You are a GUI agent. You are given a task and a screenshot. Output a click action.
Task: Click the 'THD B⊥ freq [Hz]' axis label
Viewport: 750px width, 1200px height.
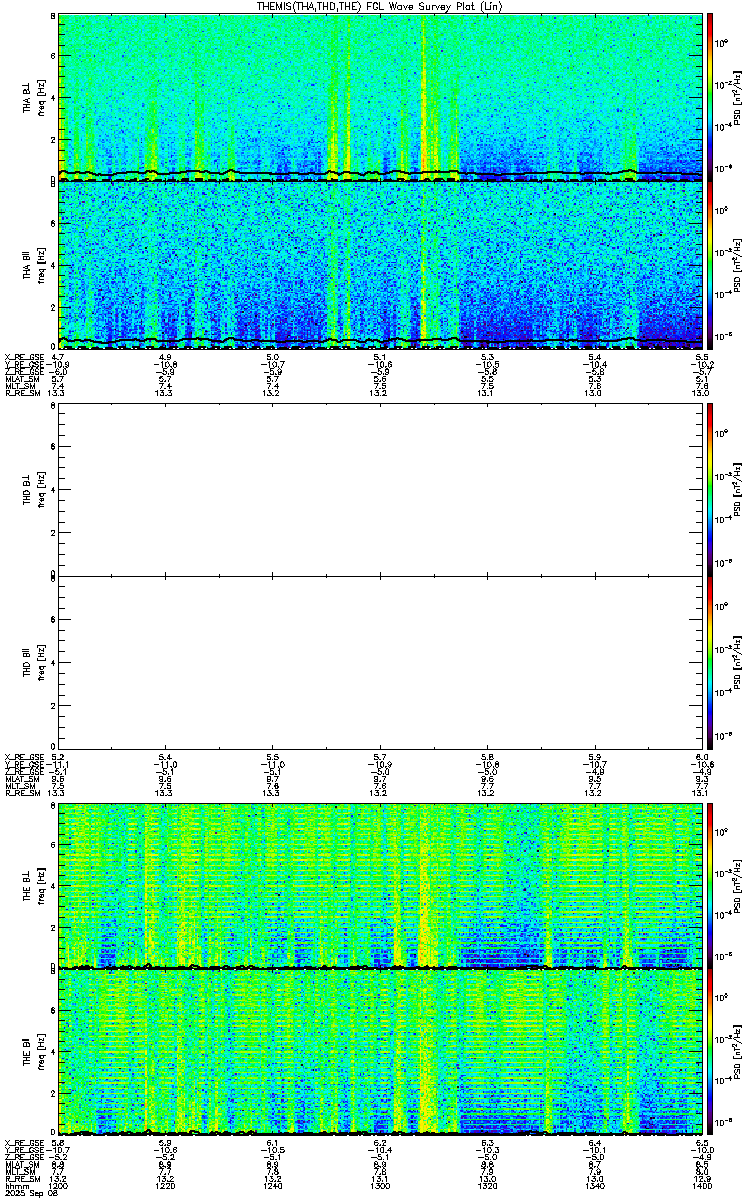[x=35, y=490]
